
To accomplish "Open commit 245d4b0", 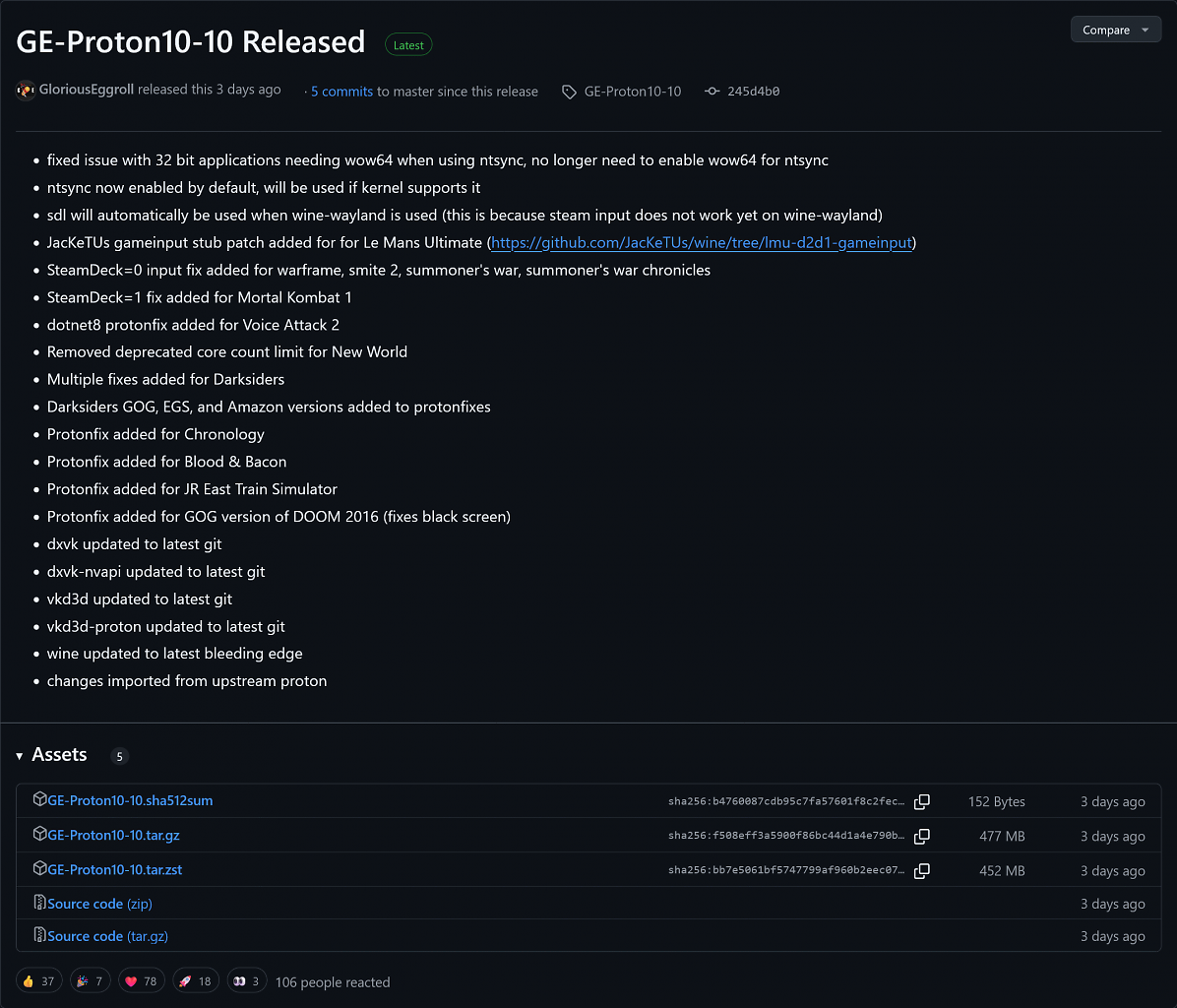I will (x=753, y=91).
